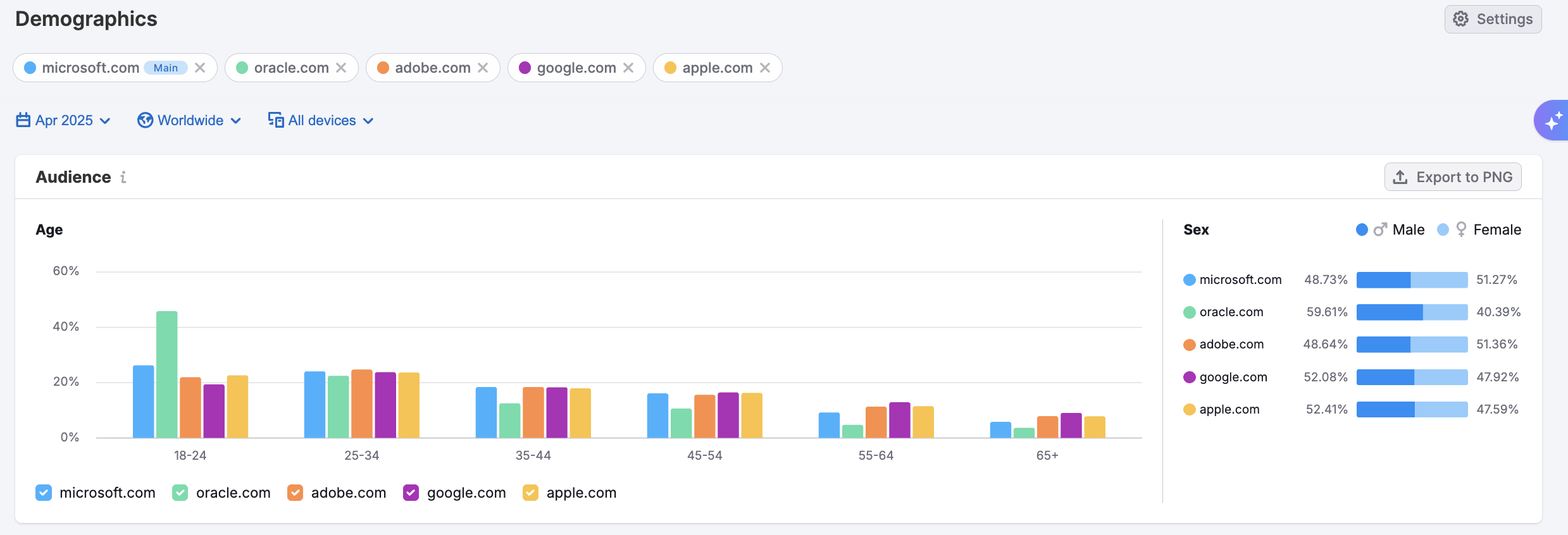Click google.com sex ratio bar
This screenshot has height=535, width=1568.
coord(1412,377)
